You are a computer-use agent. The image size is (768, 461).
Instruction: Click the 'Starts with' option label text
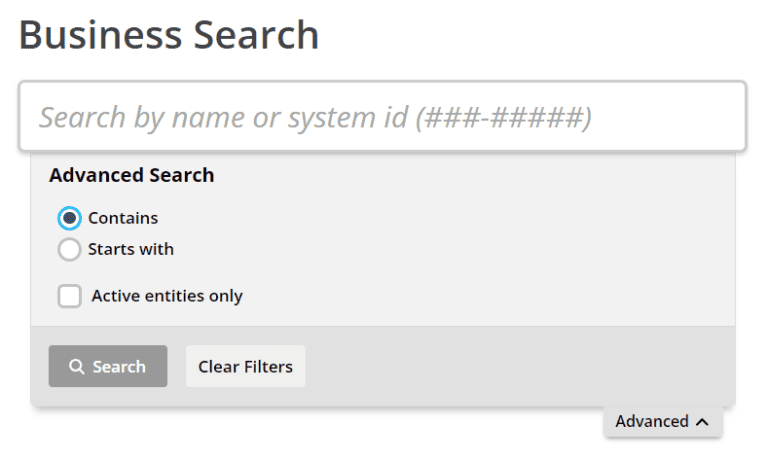131,250
